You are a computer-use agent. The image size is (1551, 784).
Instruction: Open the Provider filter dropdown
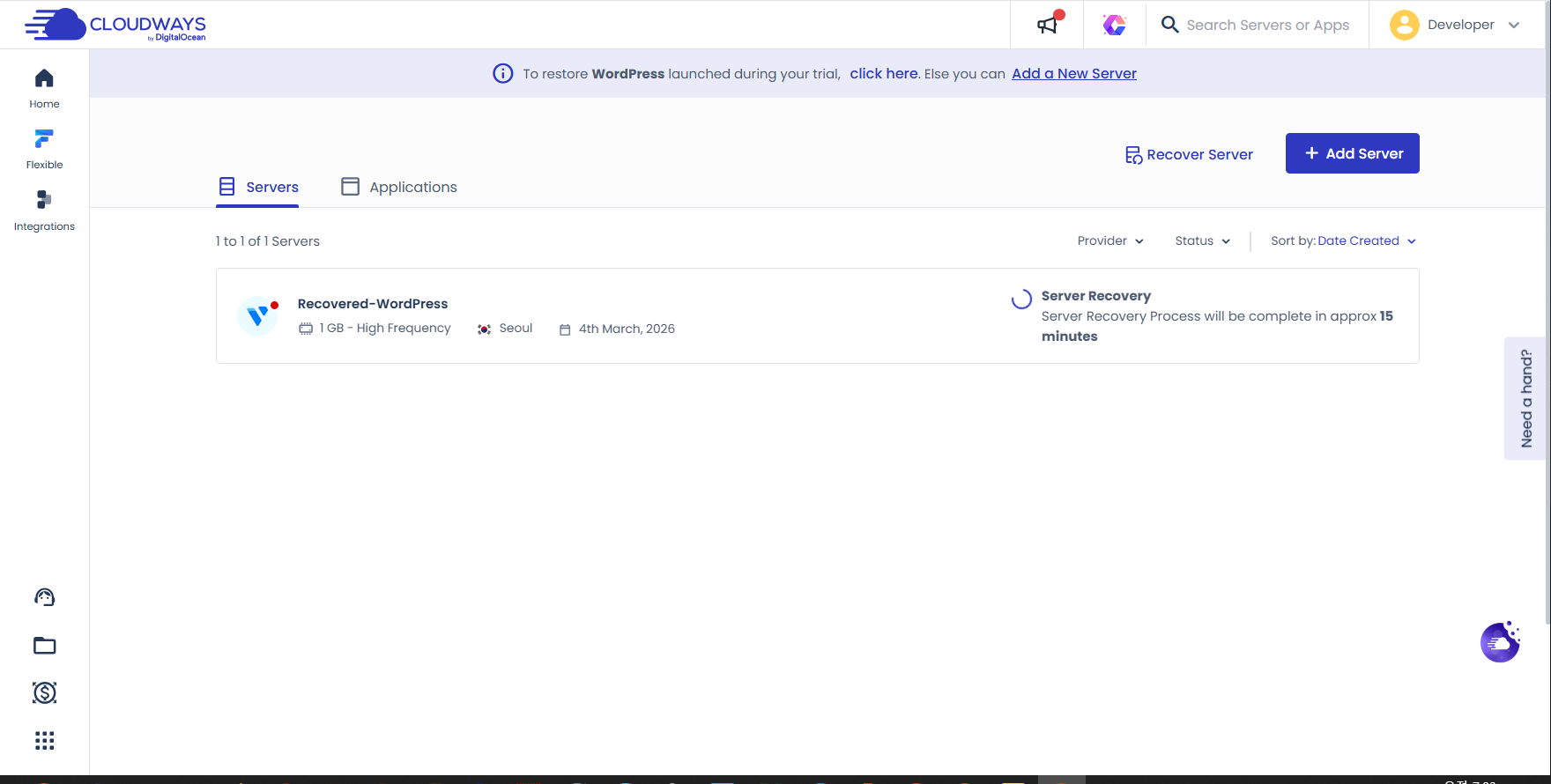click(x=1110, y=240)
